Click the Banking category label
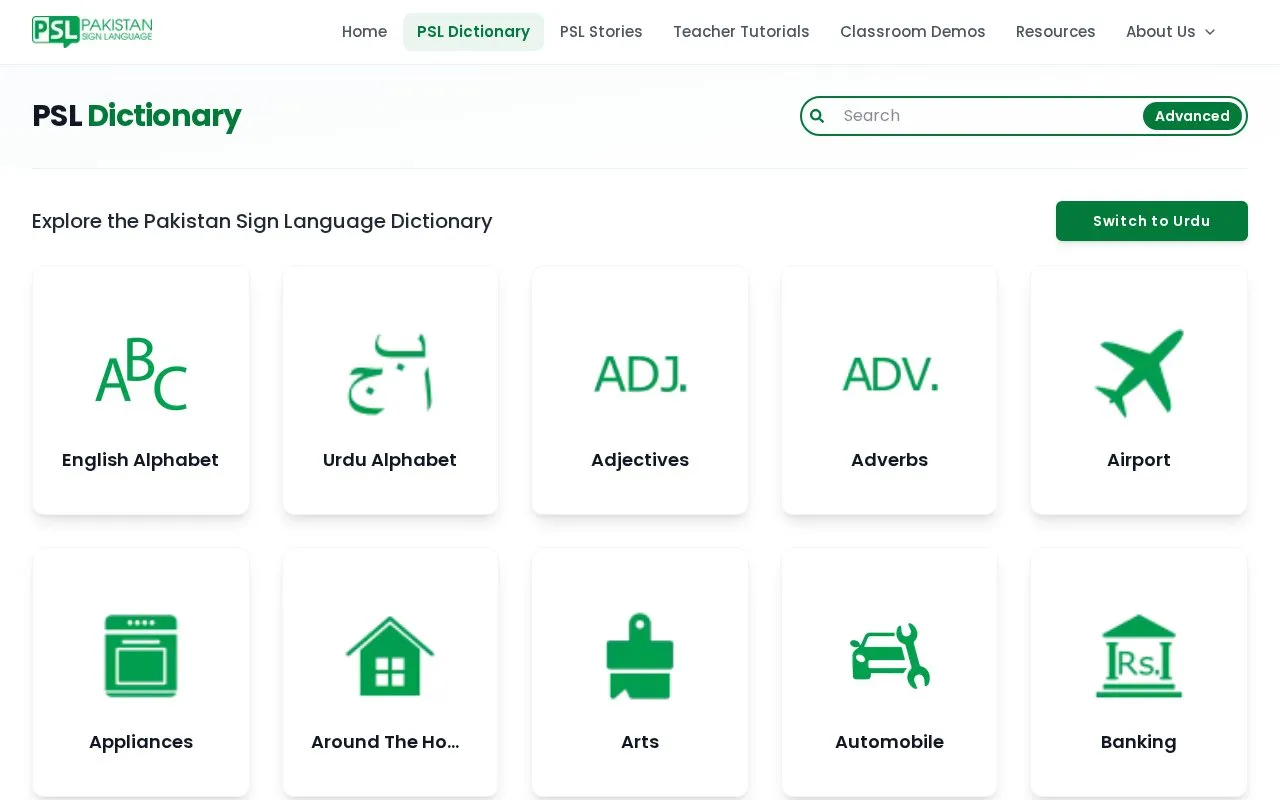This screenshot has width=1280, height=800. coord(1139,742)
